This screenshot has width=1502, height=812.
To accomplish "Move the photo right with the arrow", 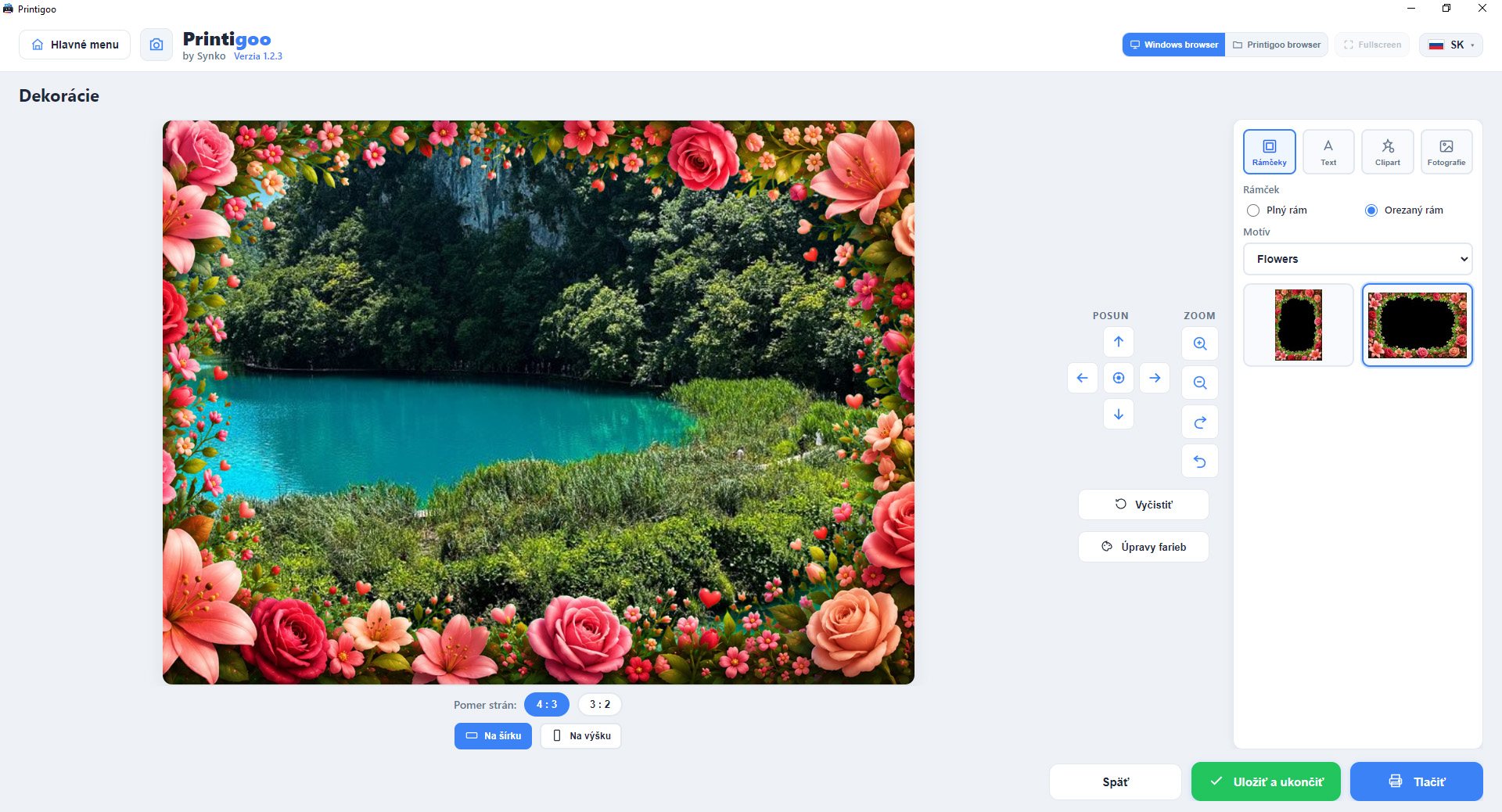I will [1155, 378].
